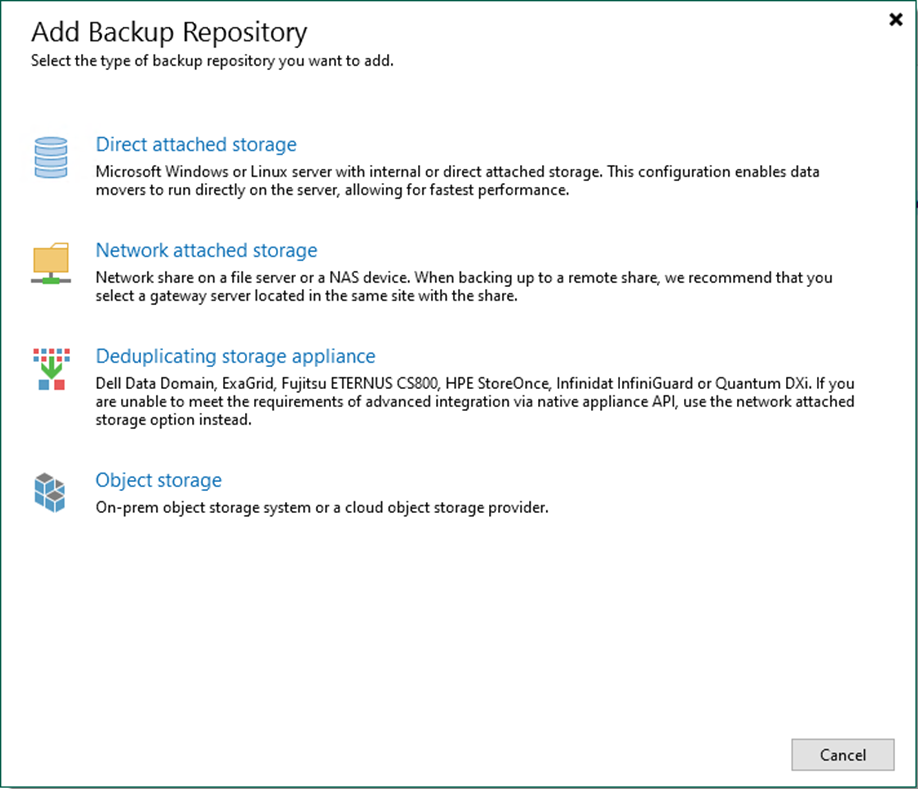Screen dimensions: 918x789
Task: Click the Cancel button
Action: tap(842, 755)
